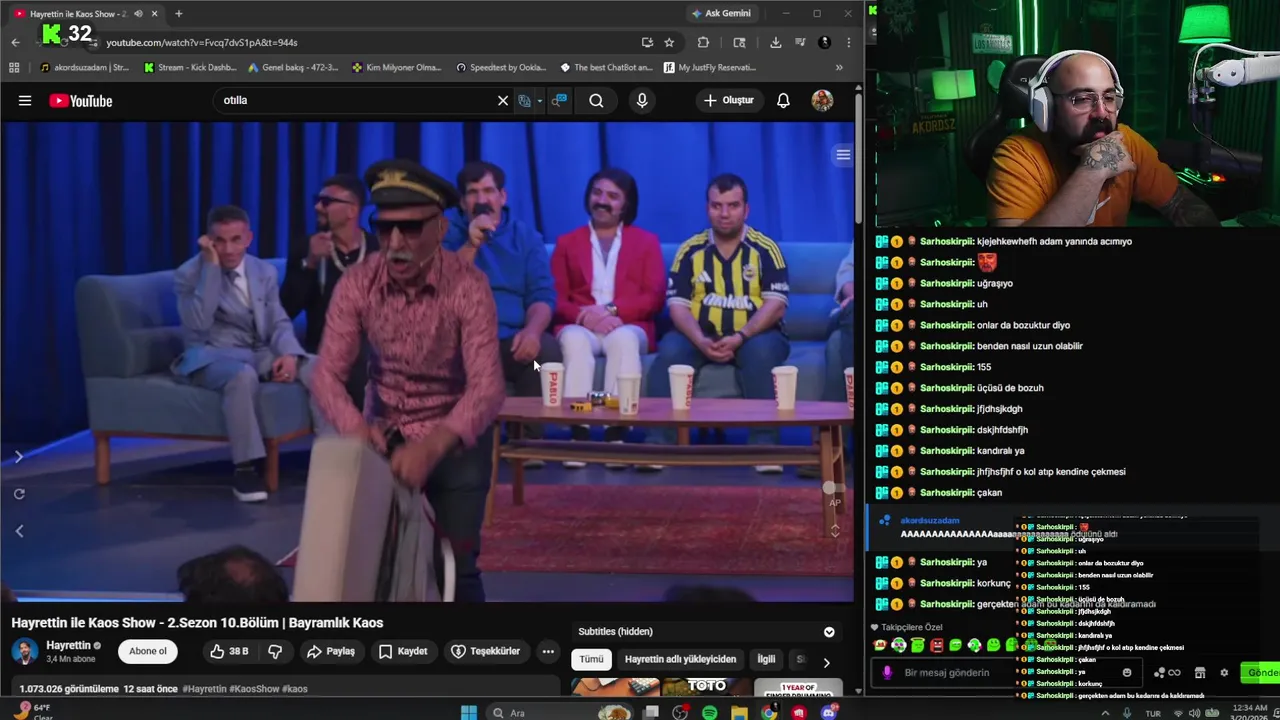This screenshot has height=720, width=1280.
Task: Click the Teşekkürler thanks button
Action: (485, 651)
